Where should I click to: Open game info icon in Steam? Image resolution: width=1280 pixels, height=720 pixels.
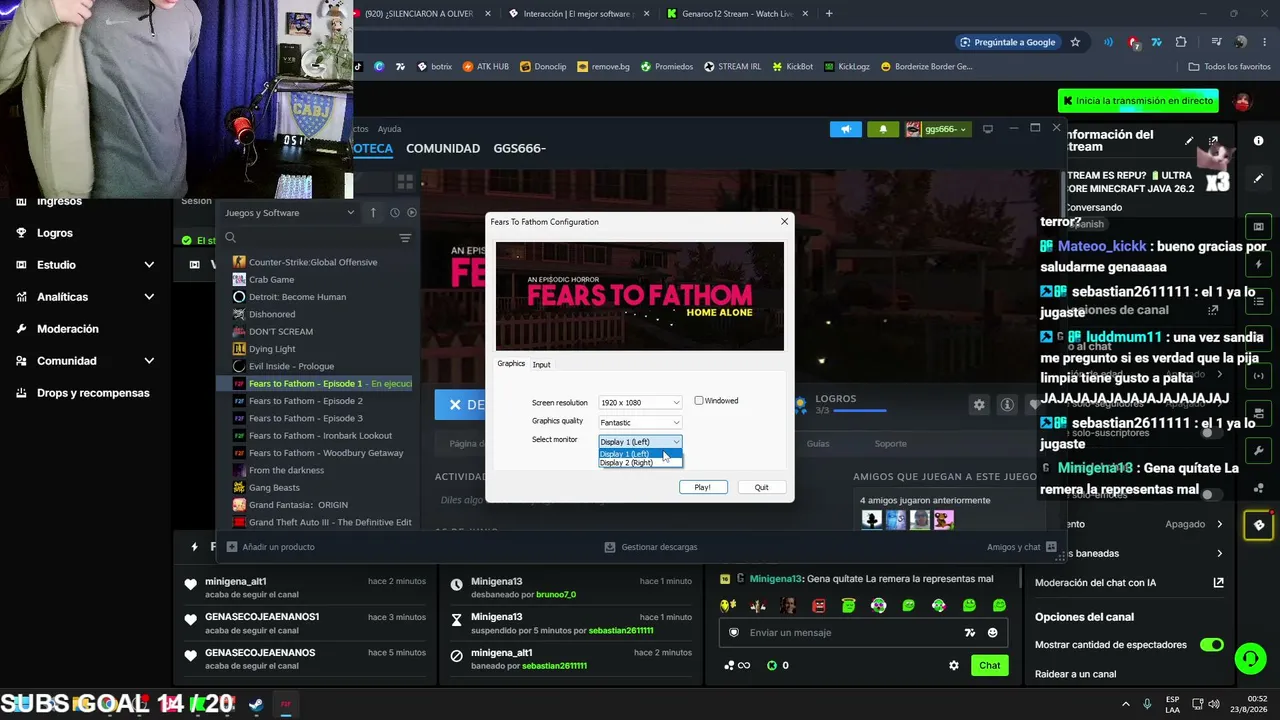(1007, 404)
